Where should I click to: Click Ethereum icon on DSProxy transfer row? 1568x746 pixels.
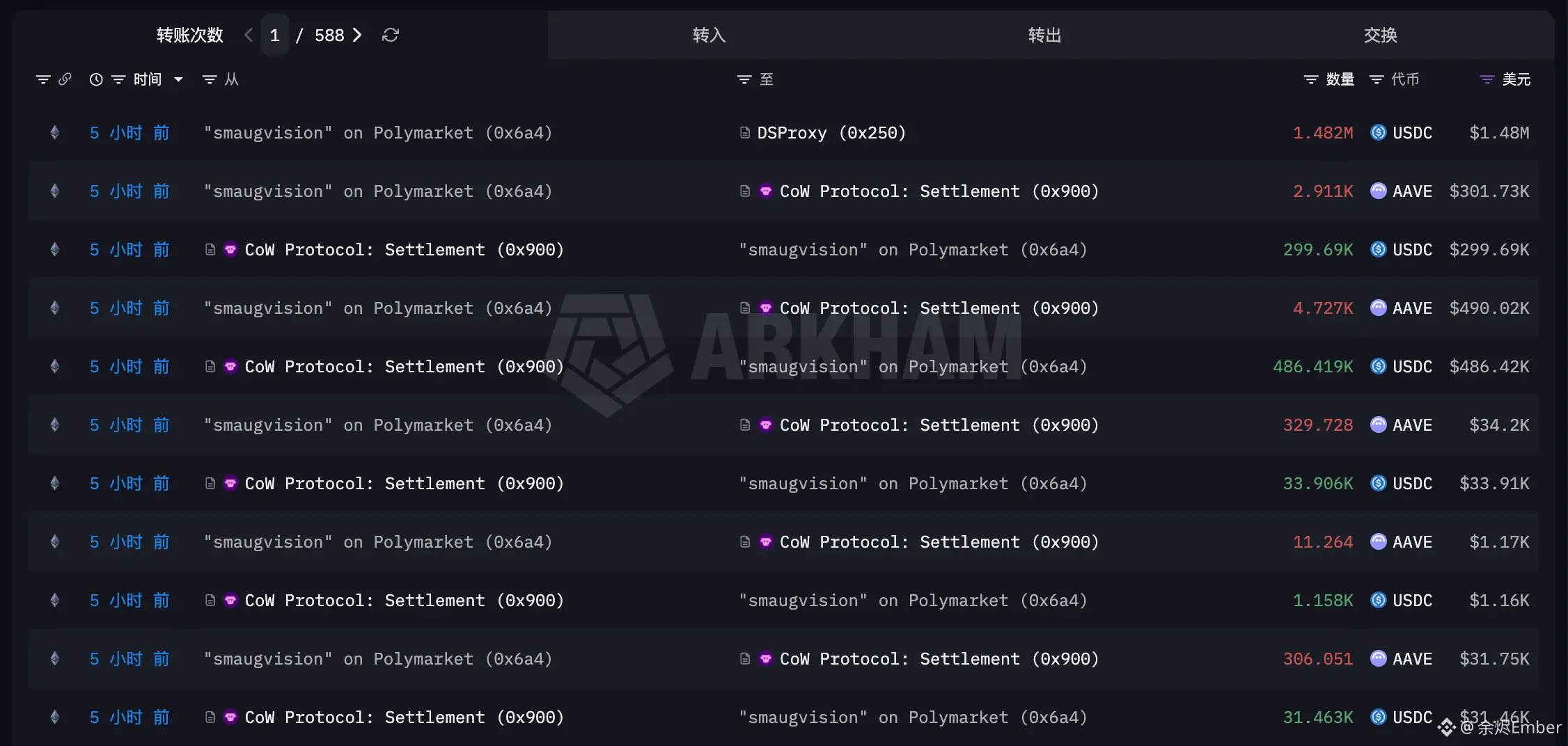coord(54,132)
